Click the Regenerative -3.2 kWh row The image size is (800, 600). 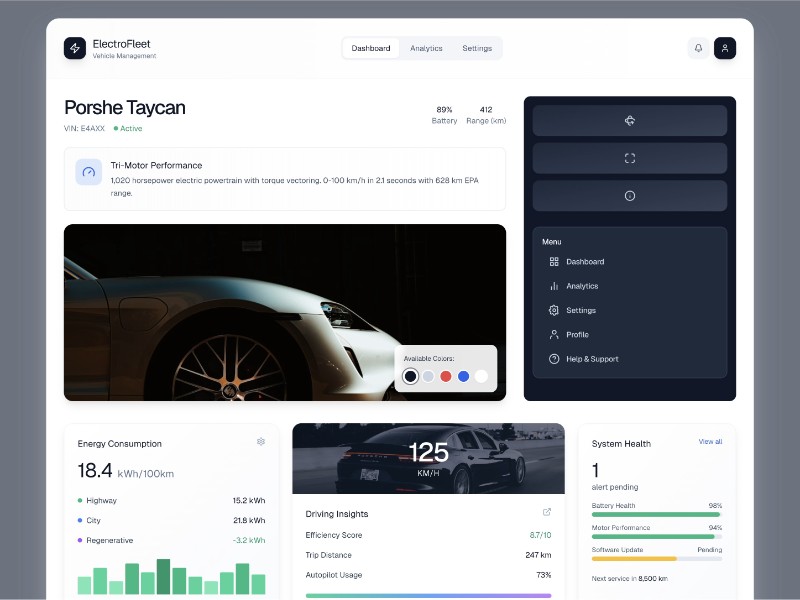click(x=171, y=540)
